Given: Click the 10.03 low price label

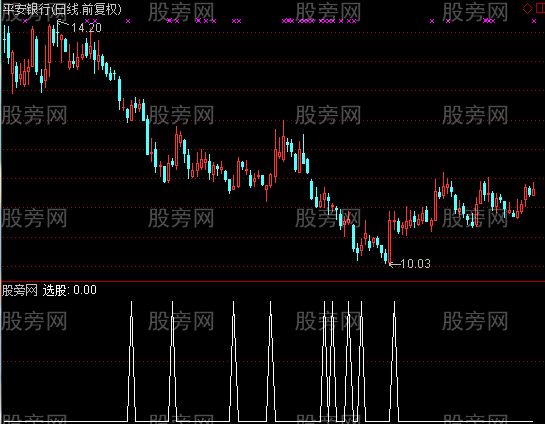Looking at the screenshot, I should click(x=415, y=264).
